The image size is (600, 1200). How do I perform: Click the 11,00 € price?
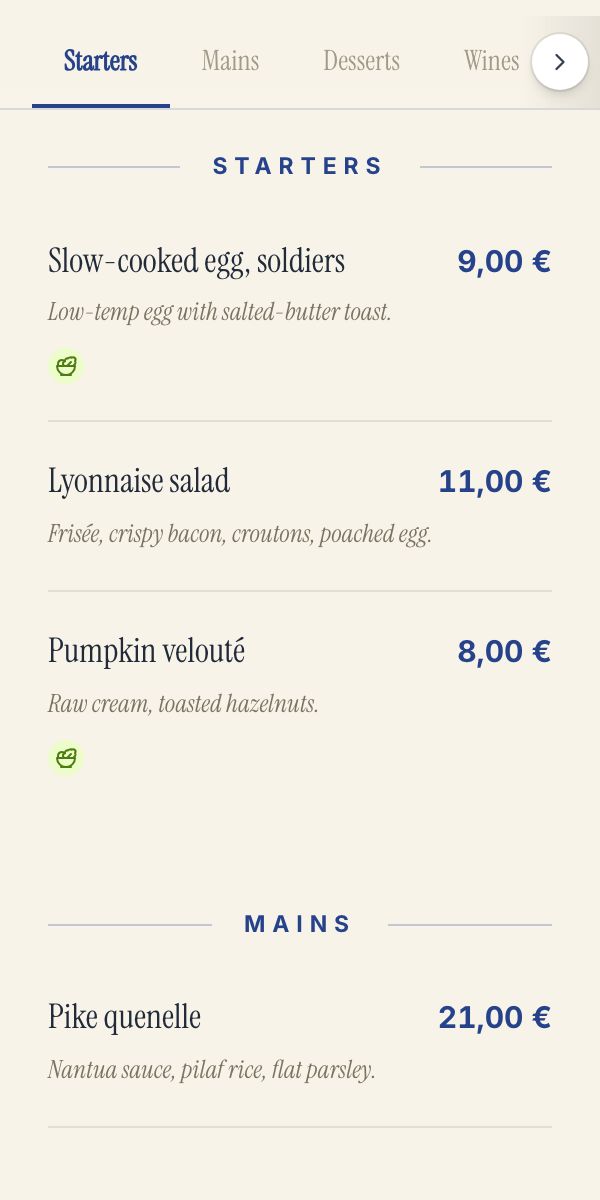[495, 481]
